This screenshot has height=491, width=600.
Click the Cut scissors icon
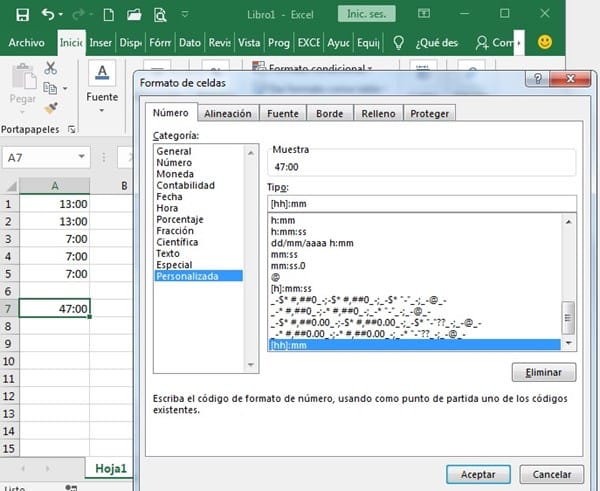(x=51, y=70)
